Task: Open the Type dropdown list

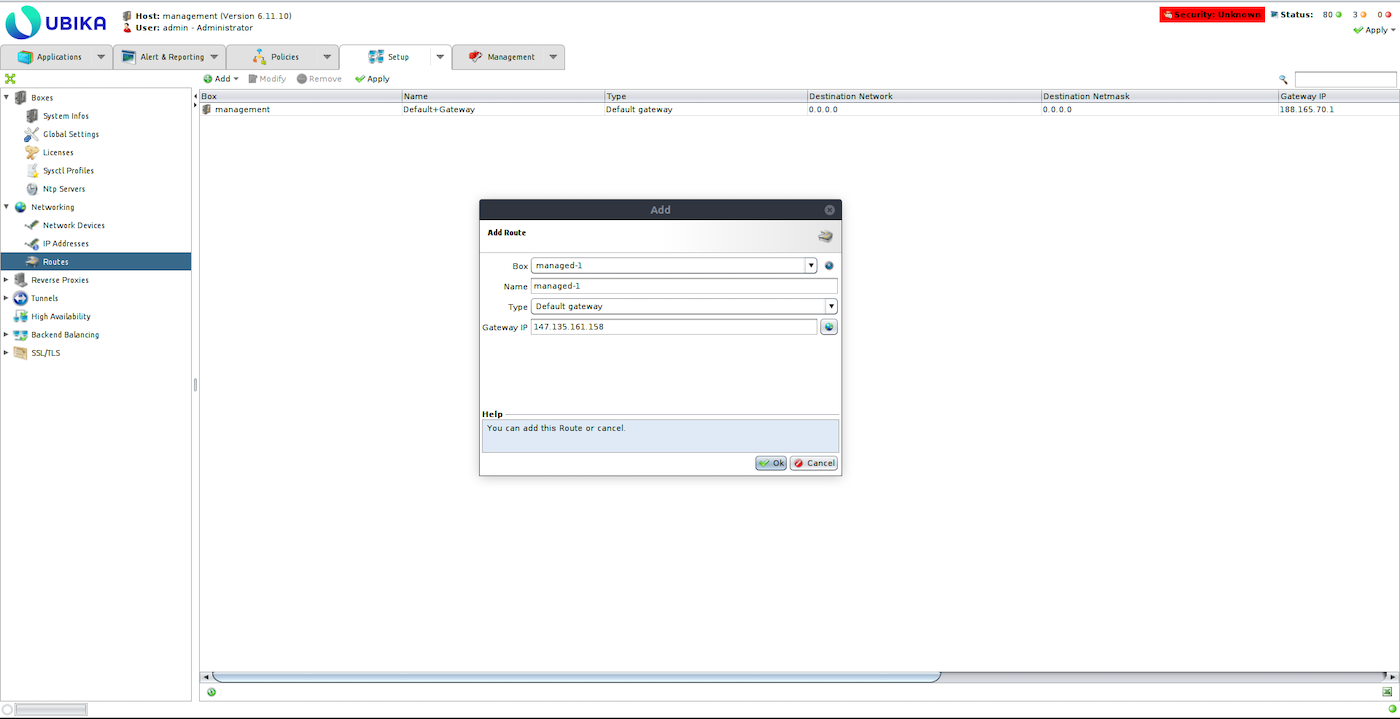Action: pos(830,306)
